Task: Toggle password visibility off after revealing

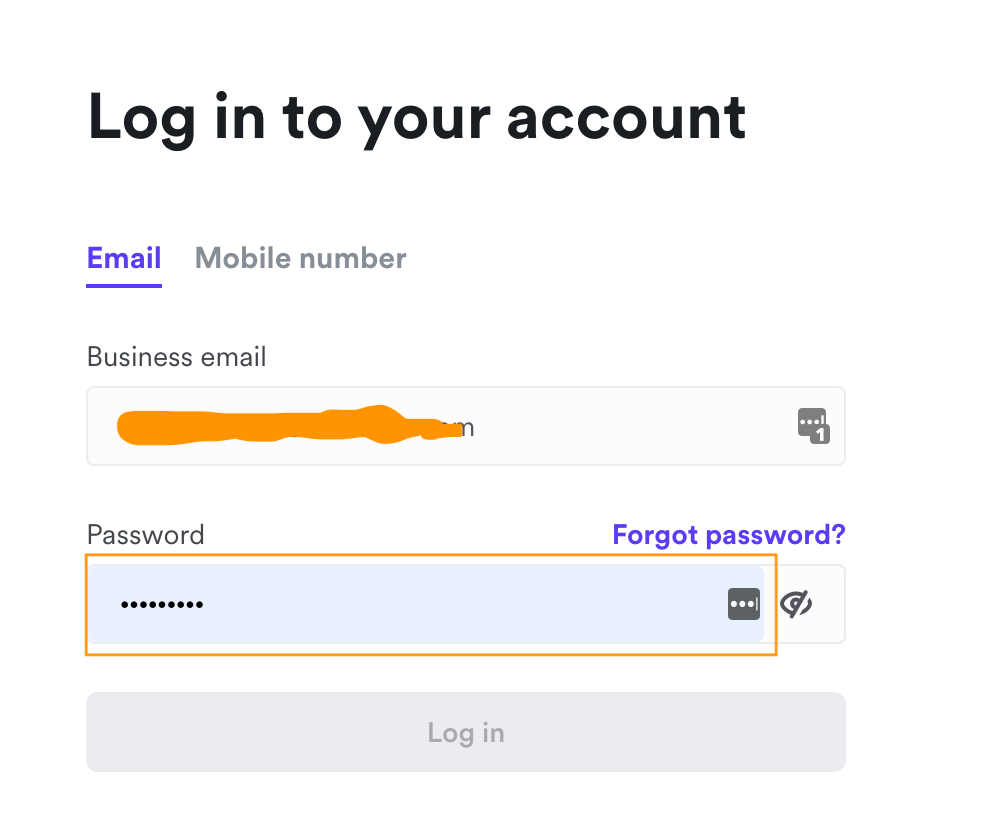Action: (797, 604)
